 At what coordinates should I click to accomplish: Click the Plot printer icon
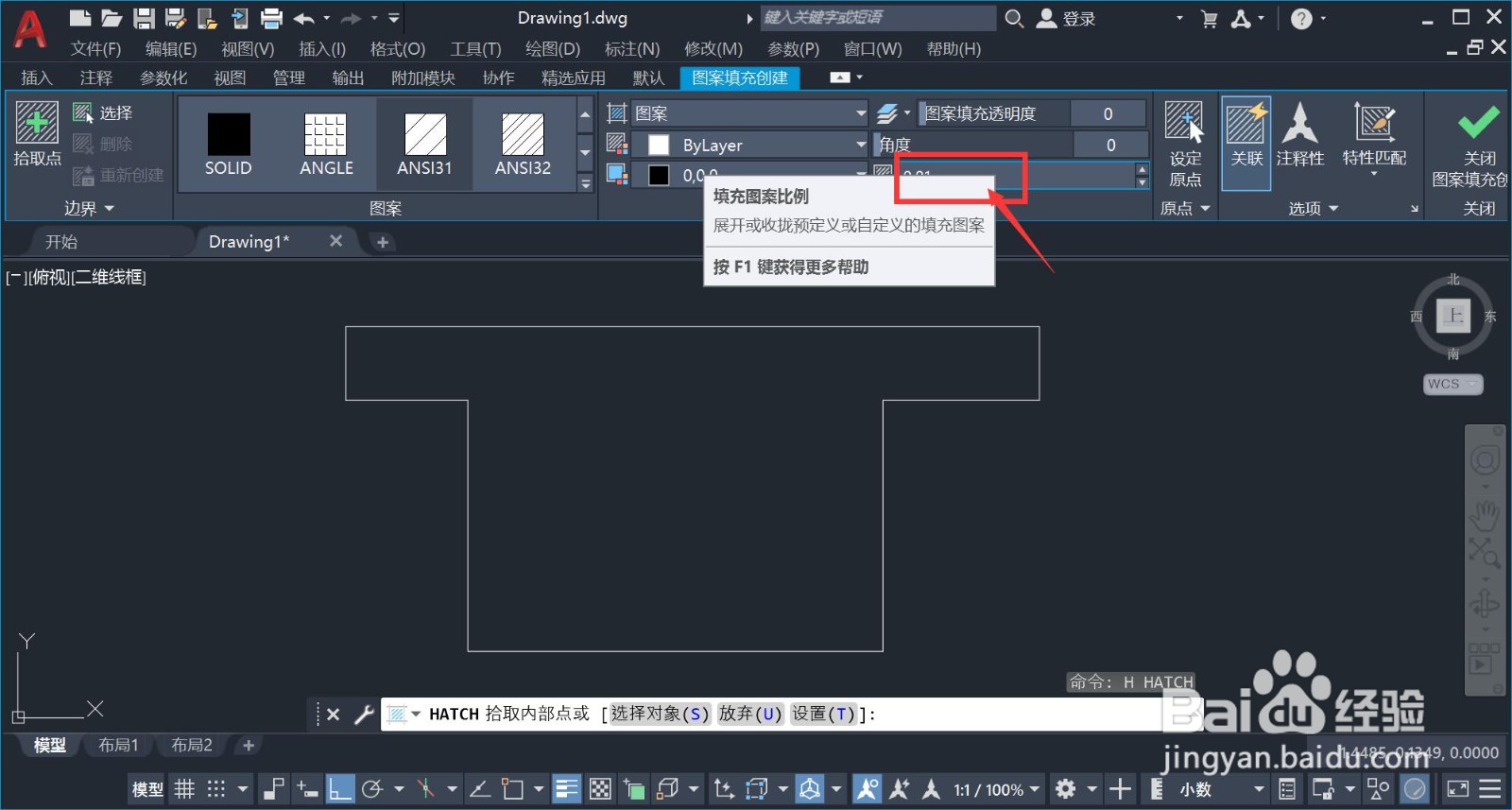point(271,18)
